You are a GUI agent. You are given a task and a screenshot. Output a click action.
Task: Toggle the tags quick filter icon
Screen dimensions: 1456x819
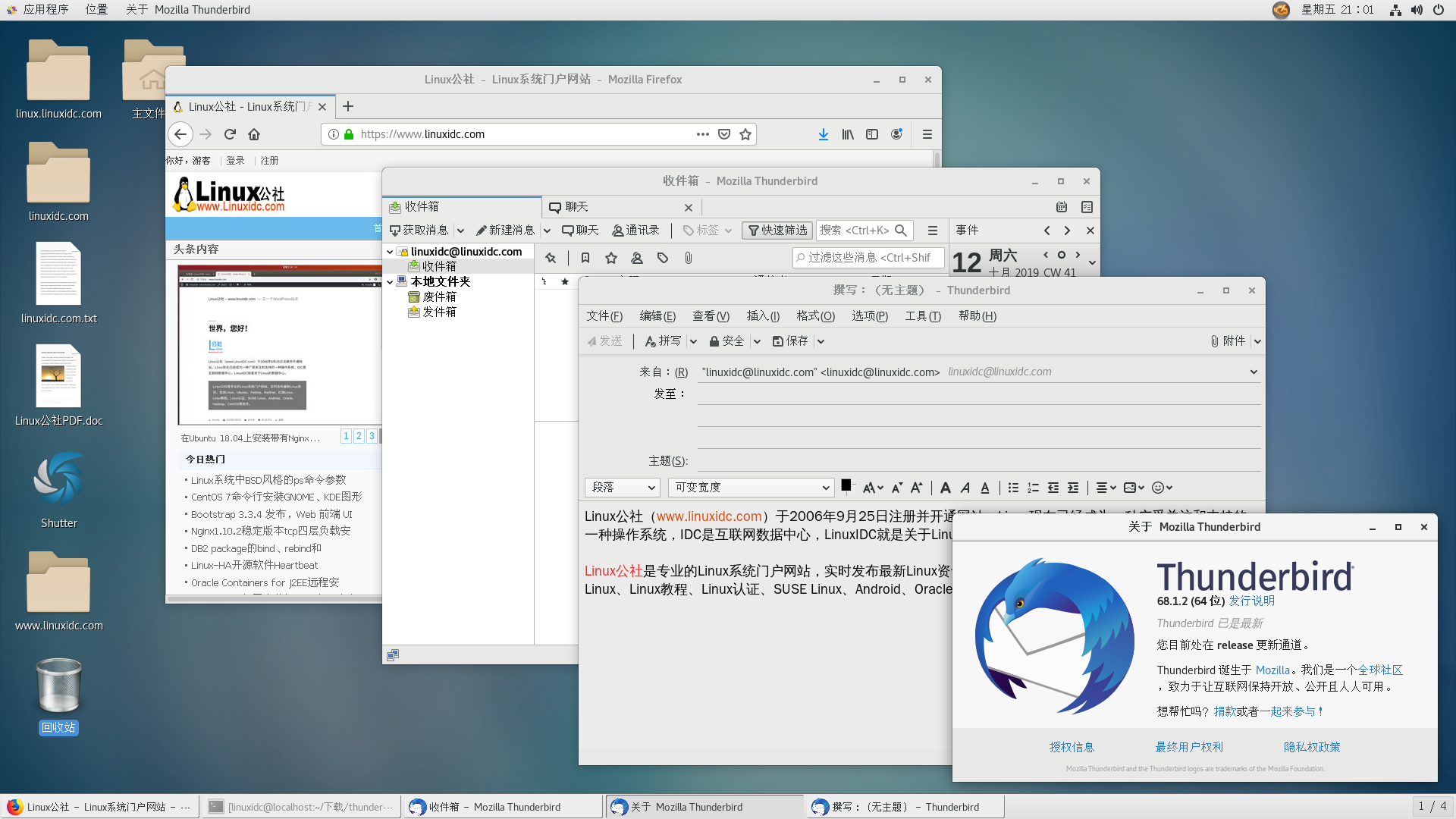(x=663, y=258)
